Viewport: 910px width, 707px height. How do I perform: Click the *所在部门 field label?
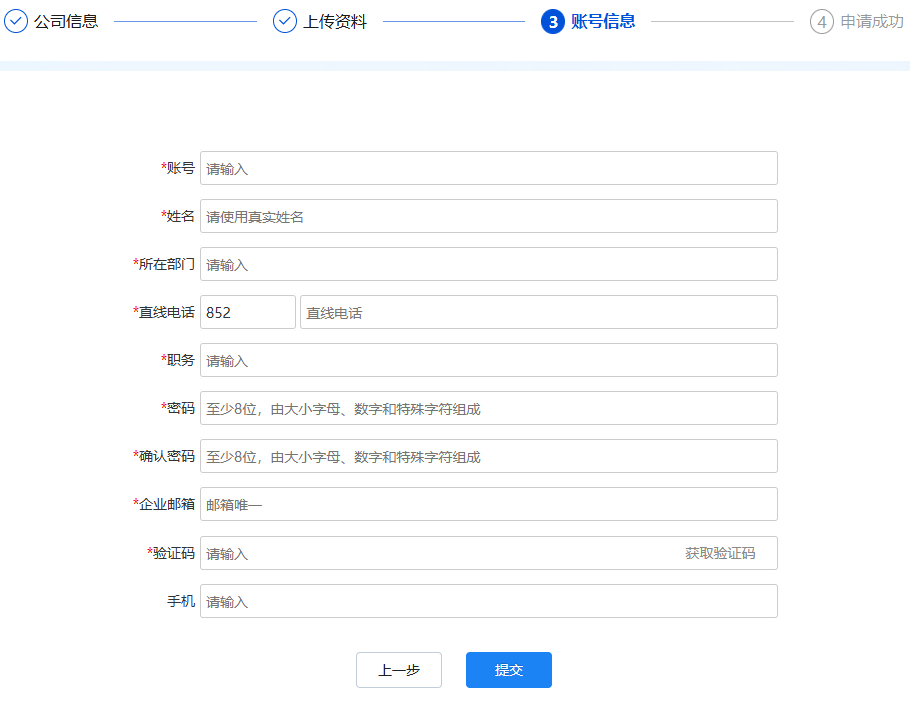pyautogui.click(x=164, y=264)
